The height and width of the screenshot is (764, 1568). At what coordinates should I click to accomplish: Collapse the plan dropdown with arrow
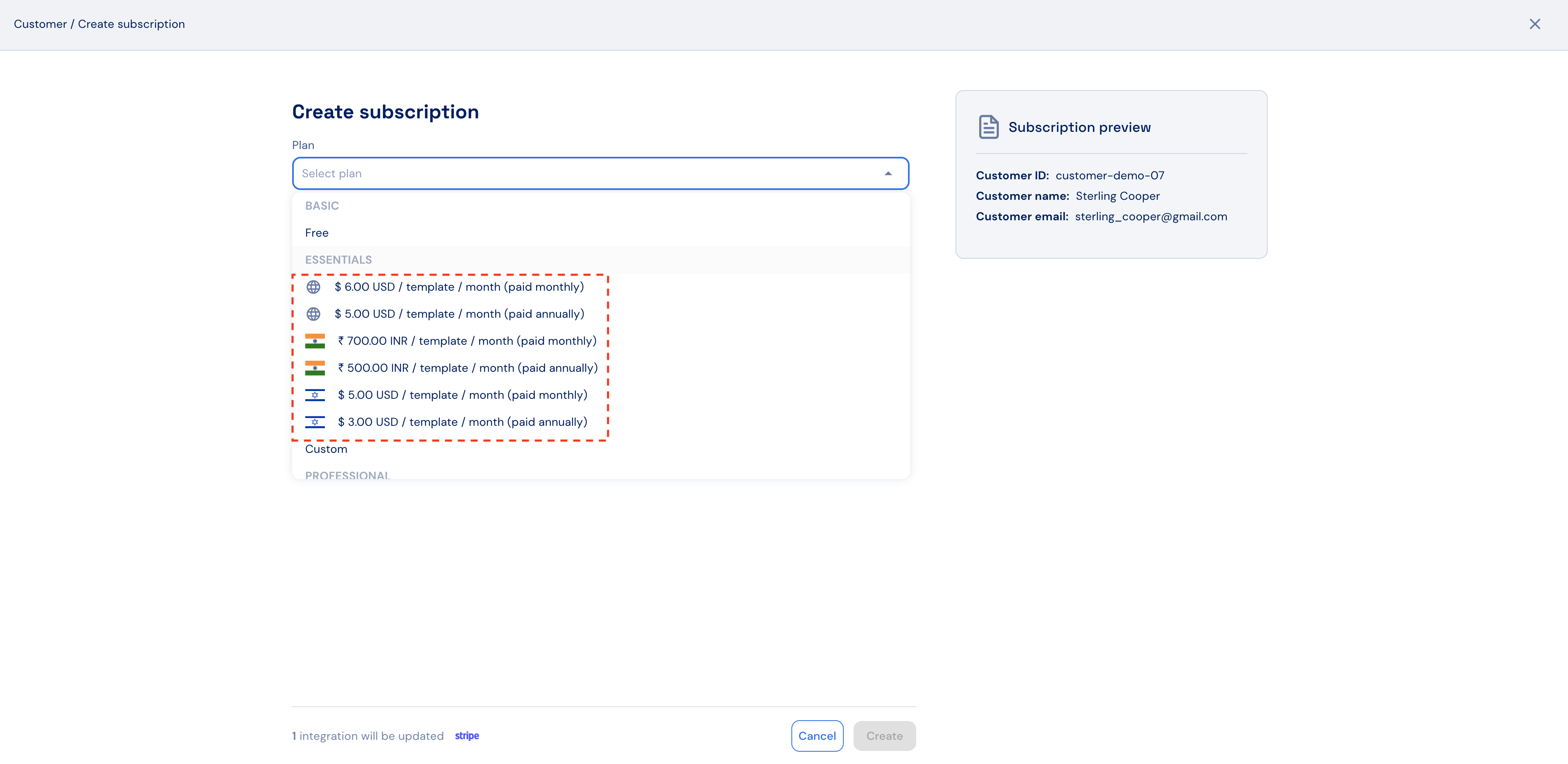point(888,174)
